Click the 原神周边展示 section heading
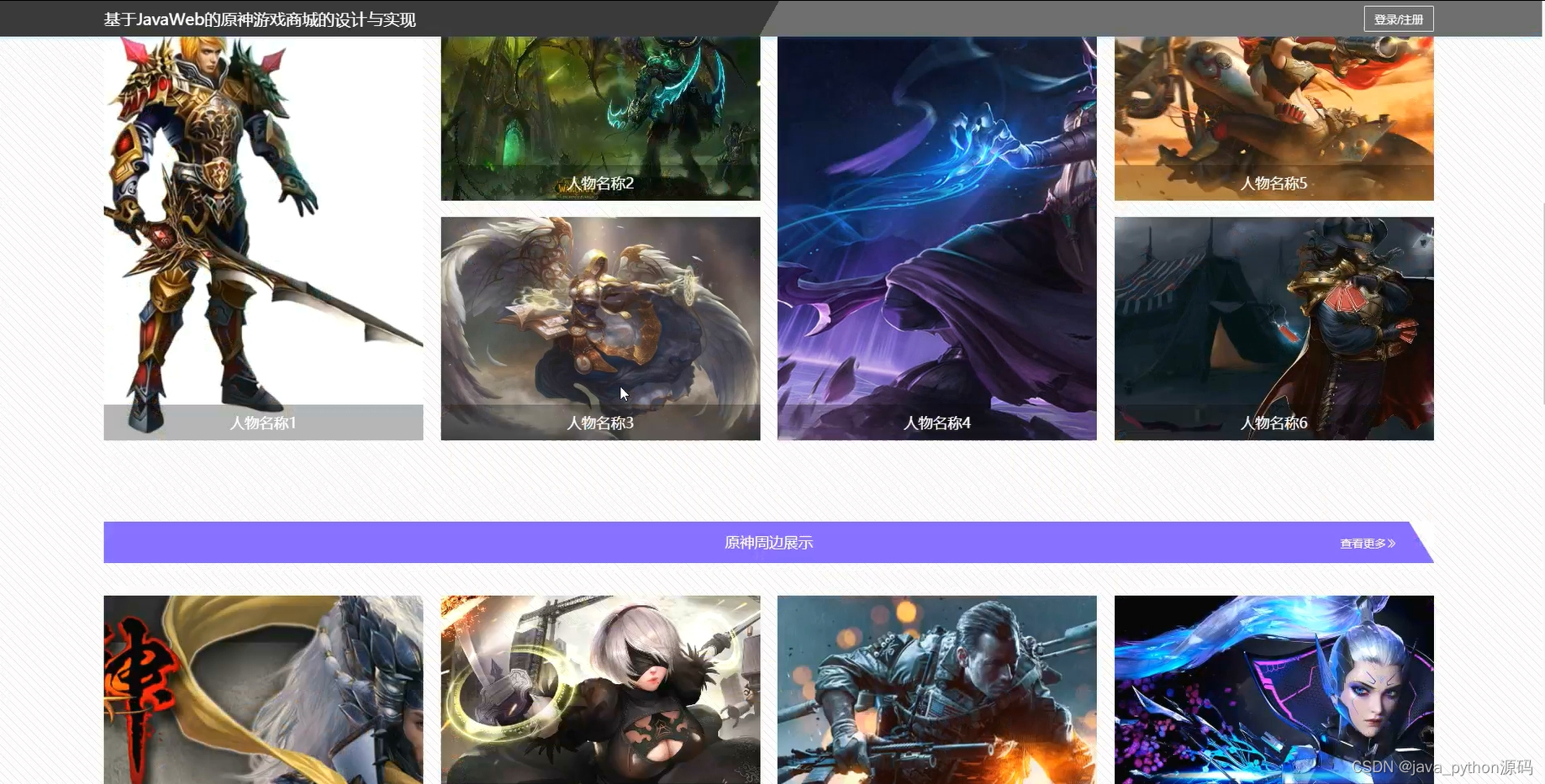This screenshot has height=784, width=1545. 768,543
